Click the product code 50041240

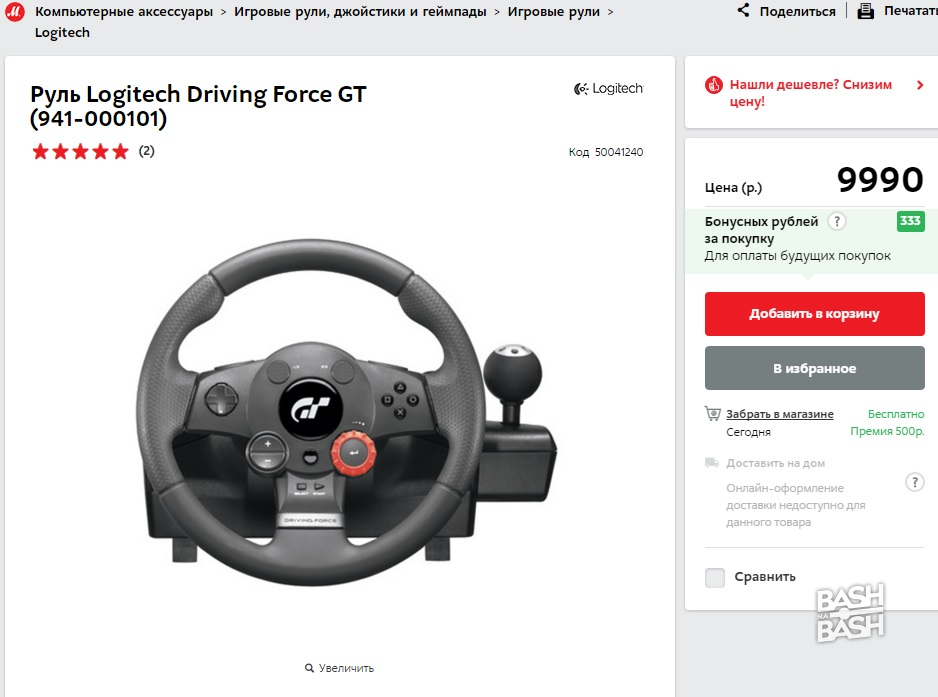click(x=619, y=152)
